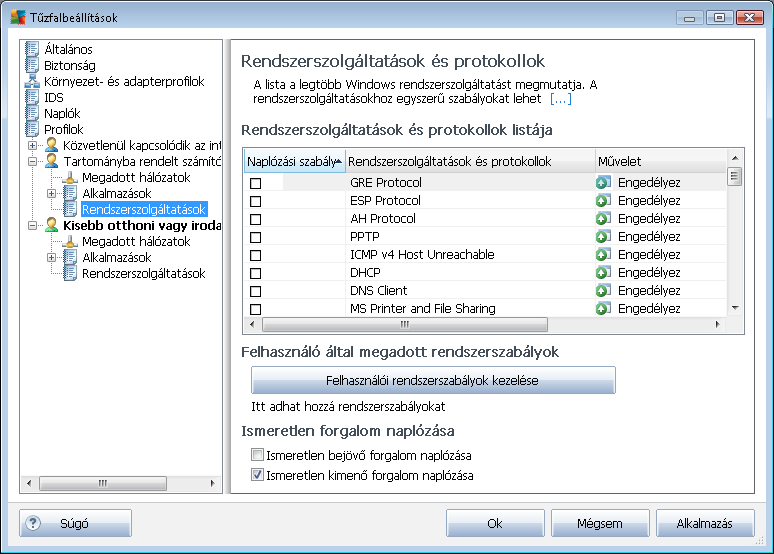Uncheck Ismeretlen kimenő forgalom naplózása
Image resolution: width=774 pixels, height=554 pixels.
pyautogui.click(x=257, y=475)
